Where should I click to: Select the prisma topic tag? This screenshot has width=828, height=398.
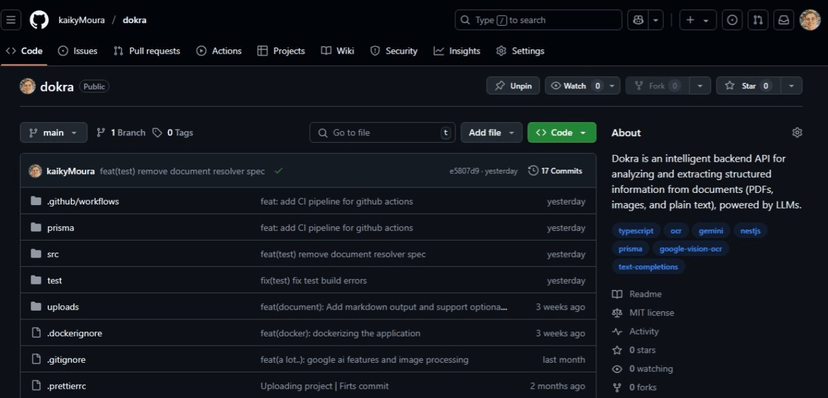coord(630,249)
